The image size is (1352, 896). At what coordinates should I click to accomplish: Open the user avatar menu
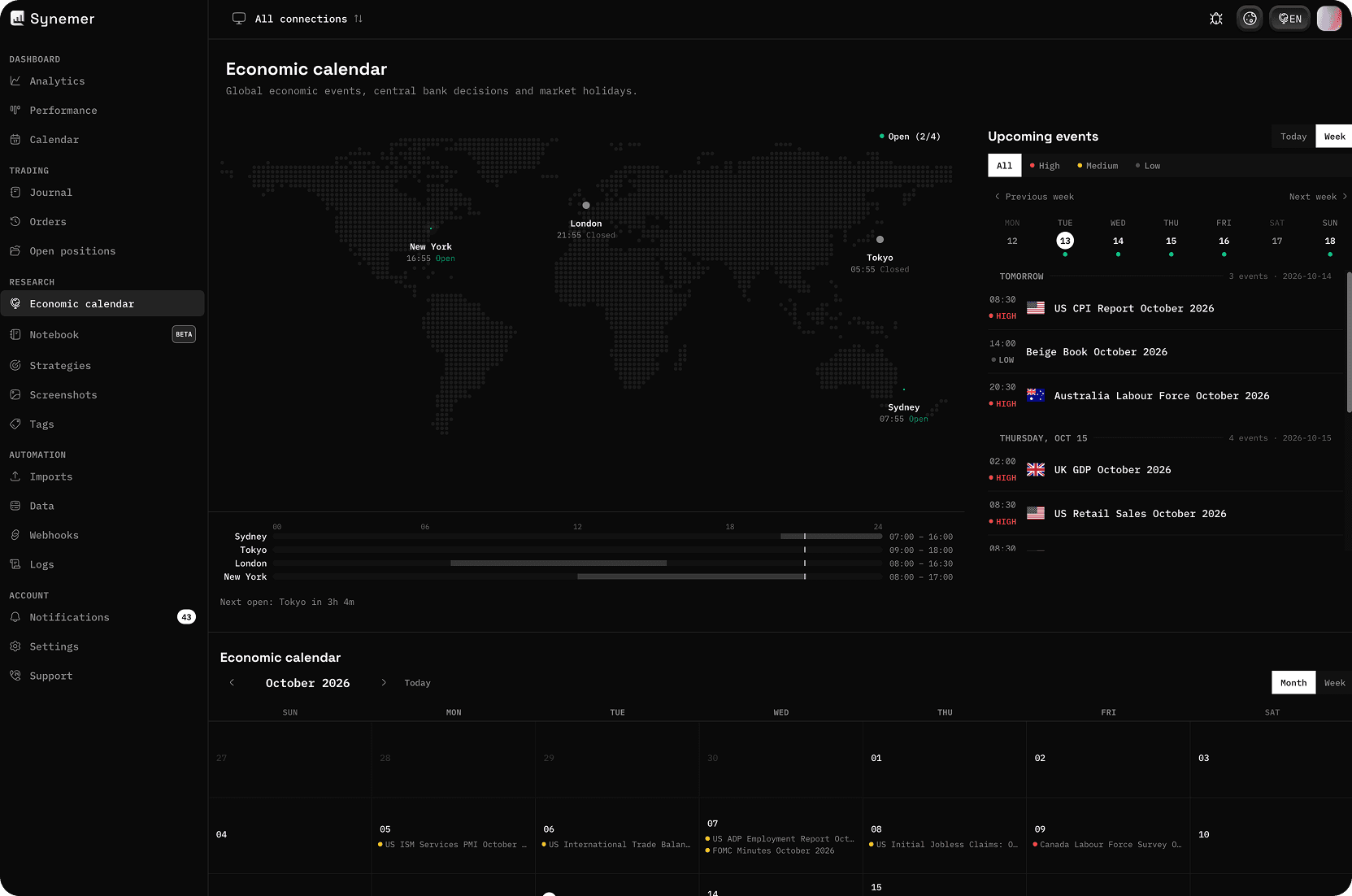1329,19
